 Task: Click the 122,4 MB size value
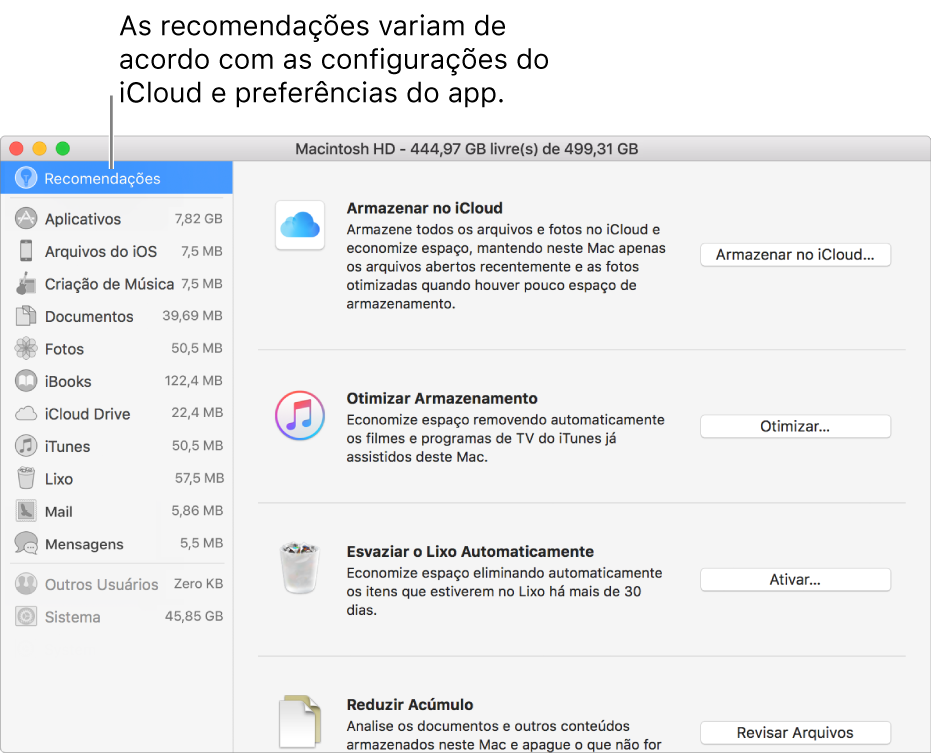194,380
